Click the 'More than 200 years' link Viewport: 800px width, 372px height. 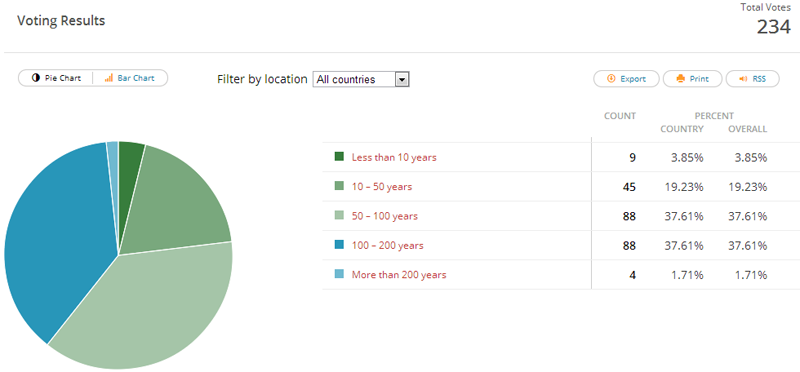399,275
